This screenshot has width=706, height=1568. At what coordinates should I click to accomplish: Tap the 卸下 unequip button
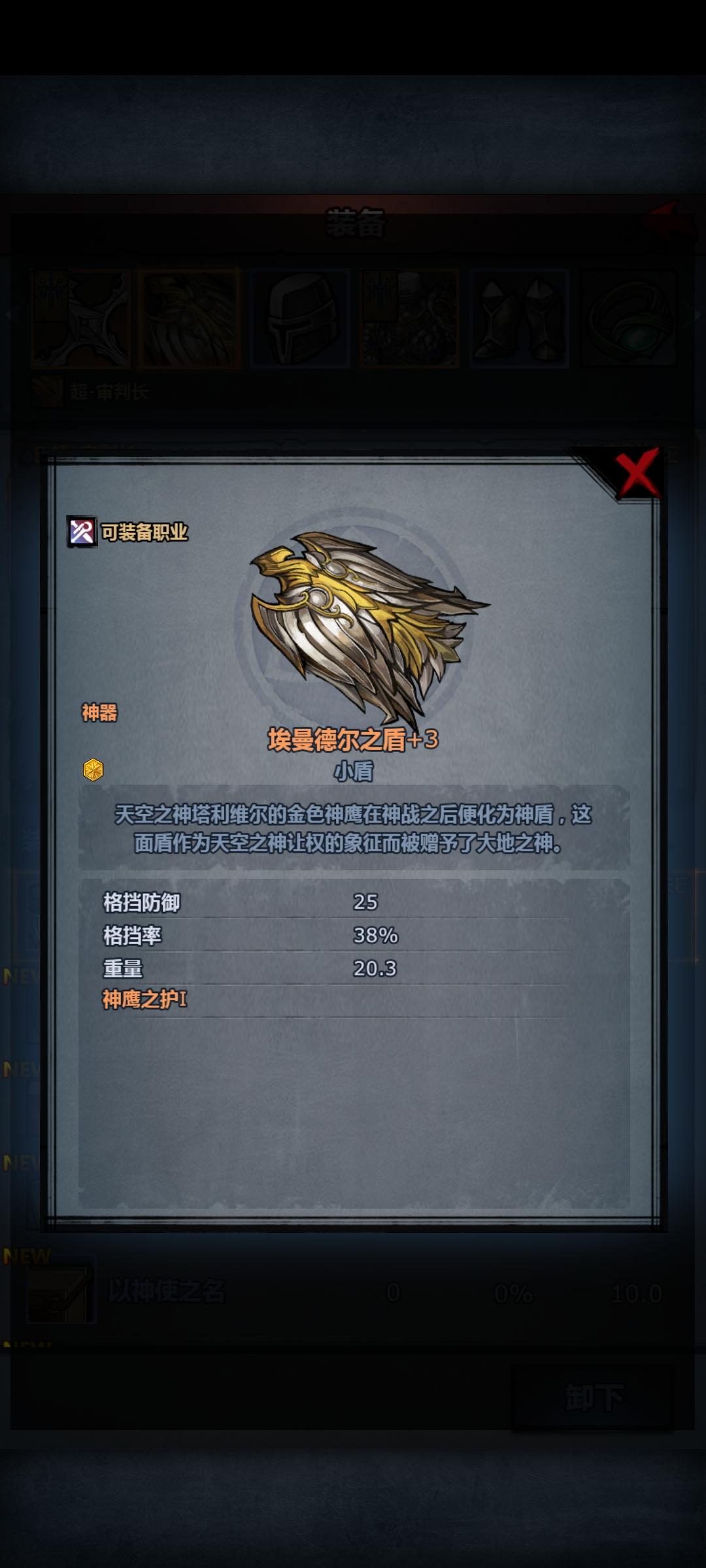tap(592, 1397)
